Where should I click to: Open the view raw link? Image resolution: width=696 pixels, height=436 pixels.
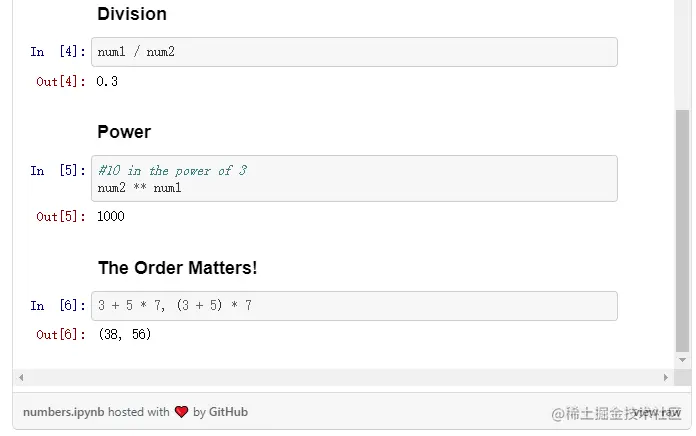tap(657, 412)
